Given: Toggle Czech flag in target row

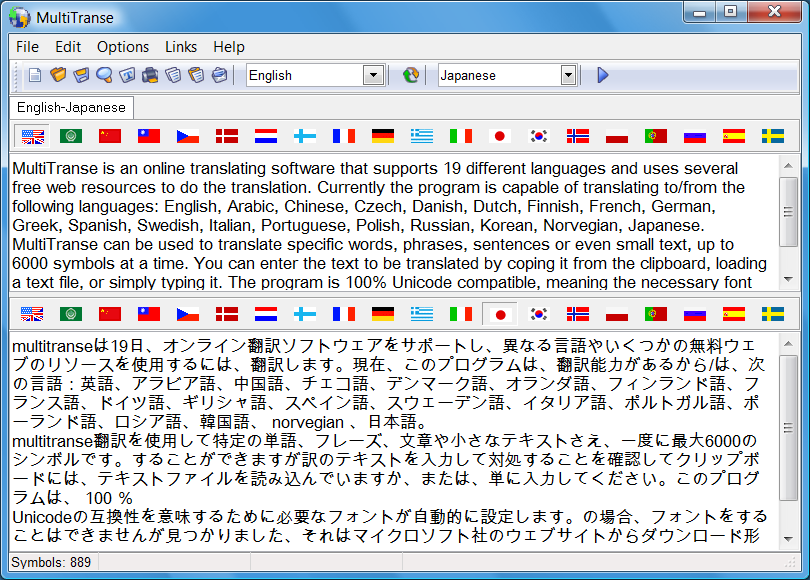Looking at the screenshot, I should click(188, 314).
